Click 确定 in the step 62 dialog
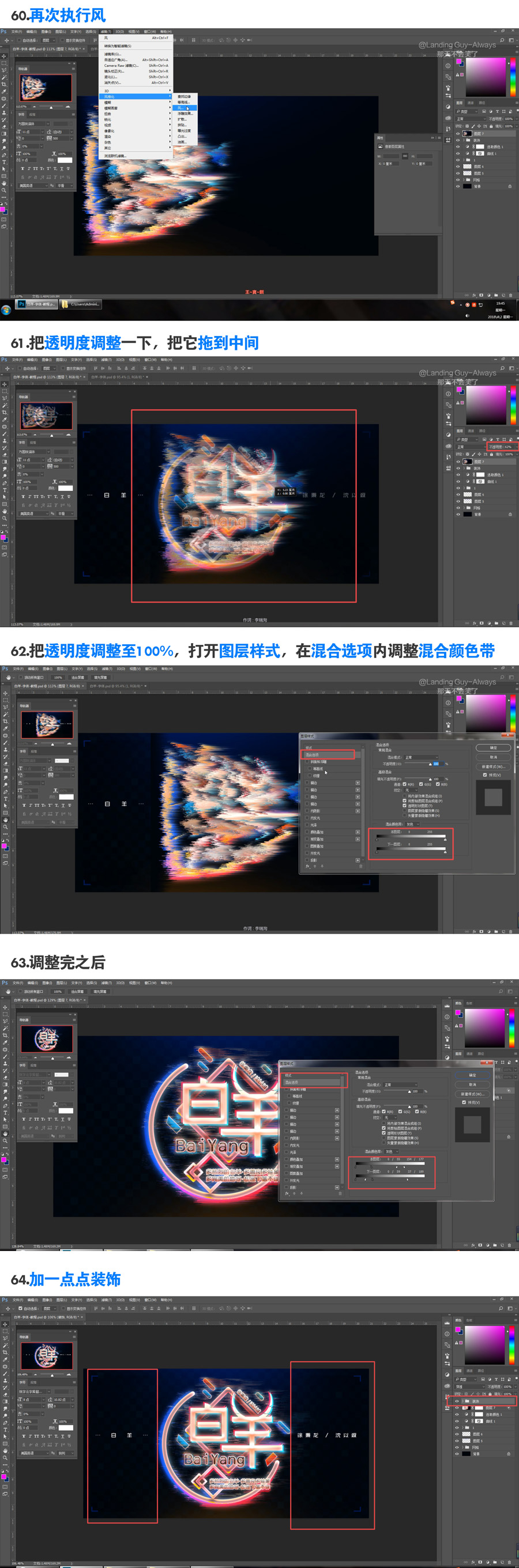Screen dimensions: 519x1568 [x=493, y=747]
